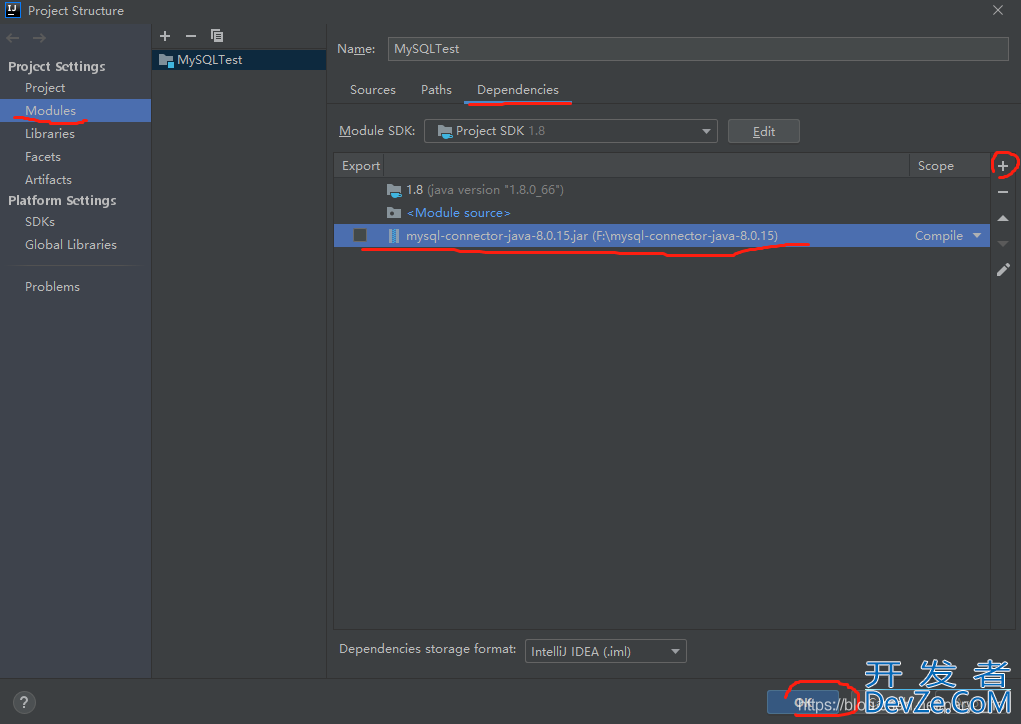Open the Dependencies storage format dropdown
1021x724 pixels.
coord(606,651)
